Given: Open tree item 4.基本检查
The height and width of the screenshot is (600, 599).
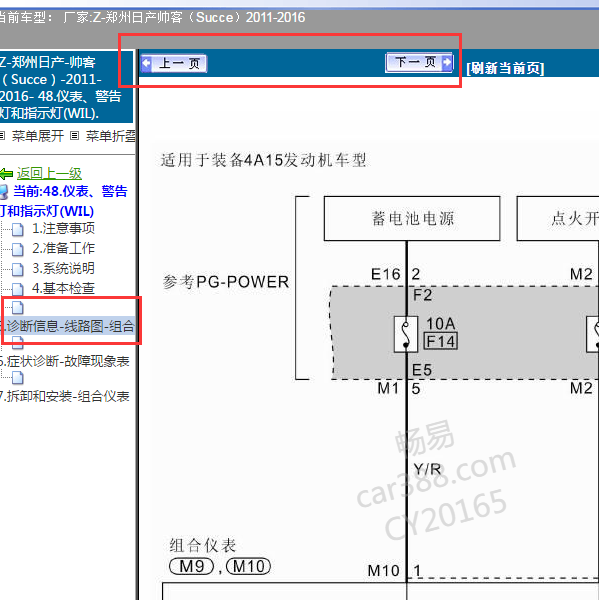Looking at the screenshot, I should pos(63,288).
